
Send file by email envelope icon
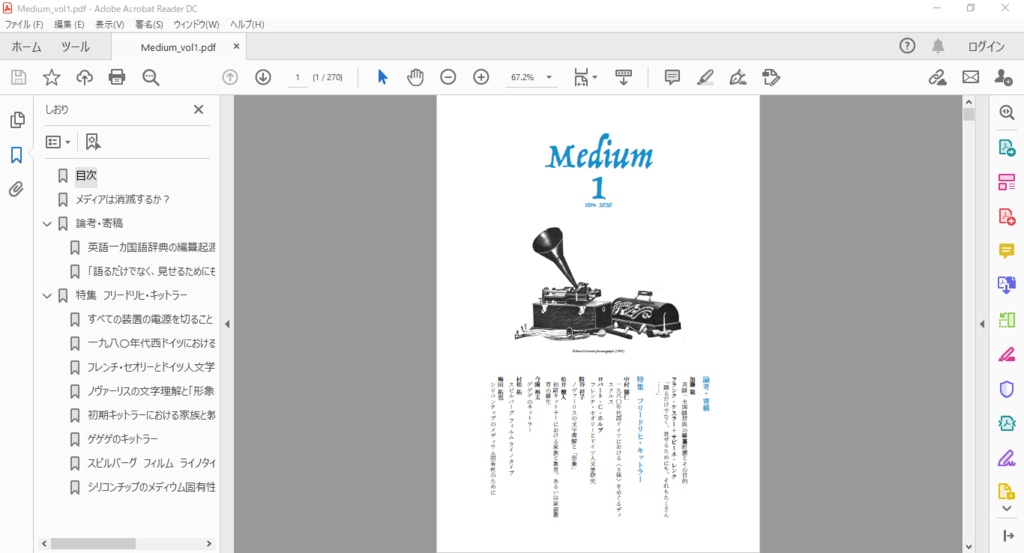tap(971, 77)
